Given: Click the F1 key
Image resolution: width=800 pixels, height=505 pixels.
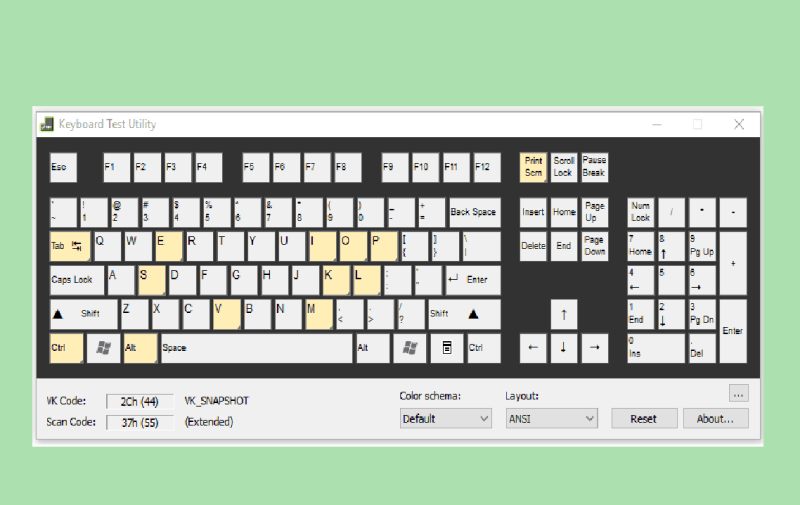Looking at the screenshot, I should coord(116,167).
